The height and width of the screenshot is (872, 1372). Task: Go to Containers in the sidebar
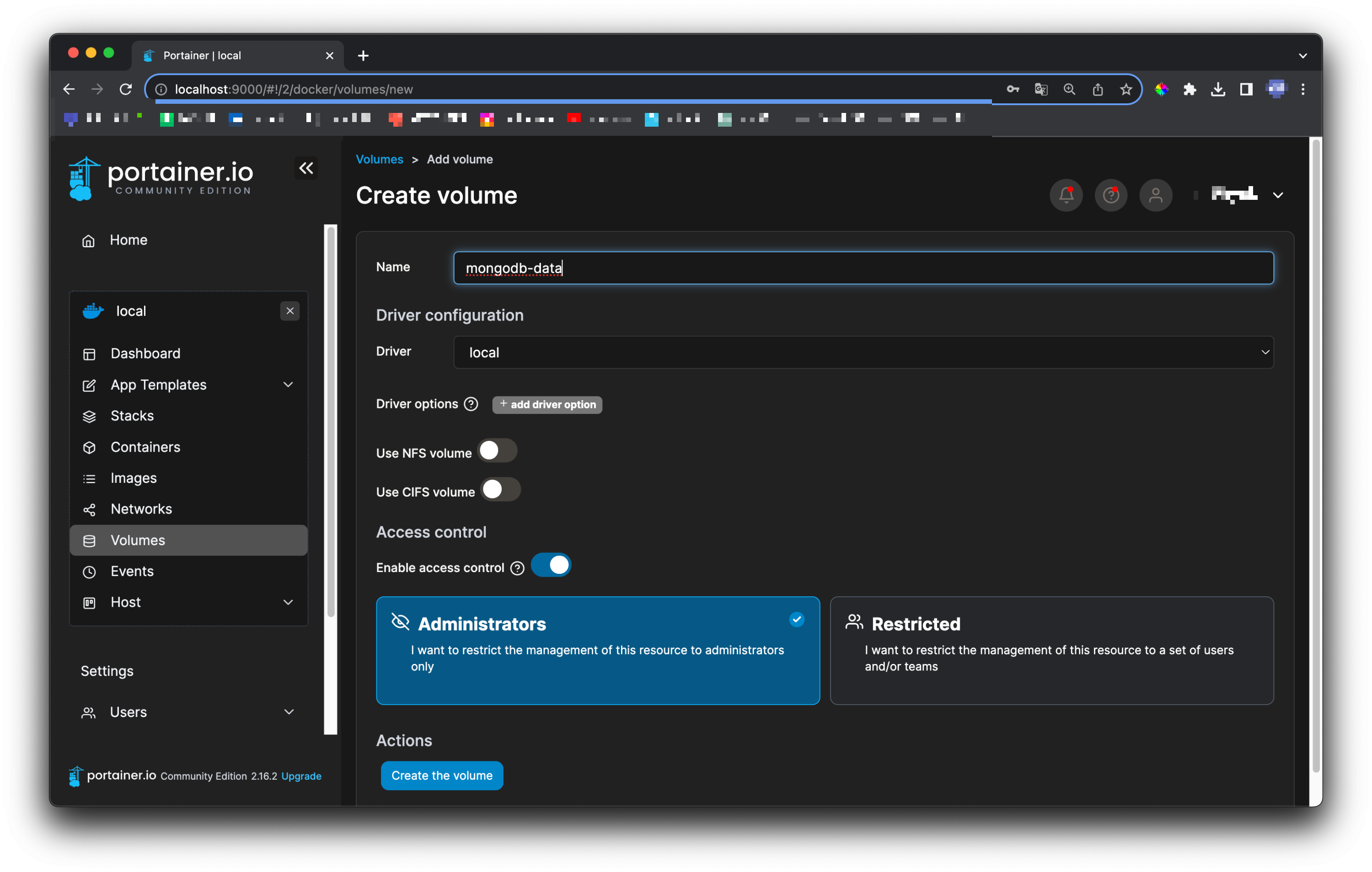[145, 447]
